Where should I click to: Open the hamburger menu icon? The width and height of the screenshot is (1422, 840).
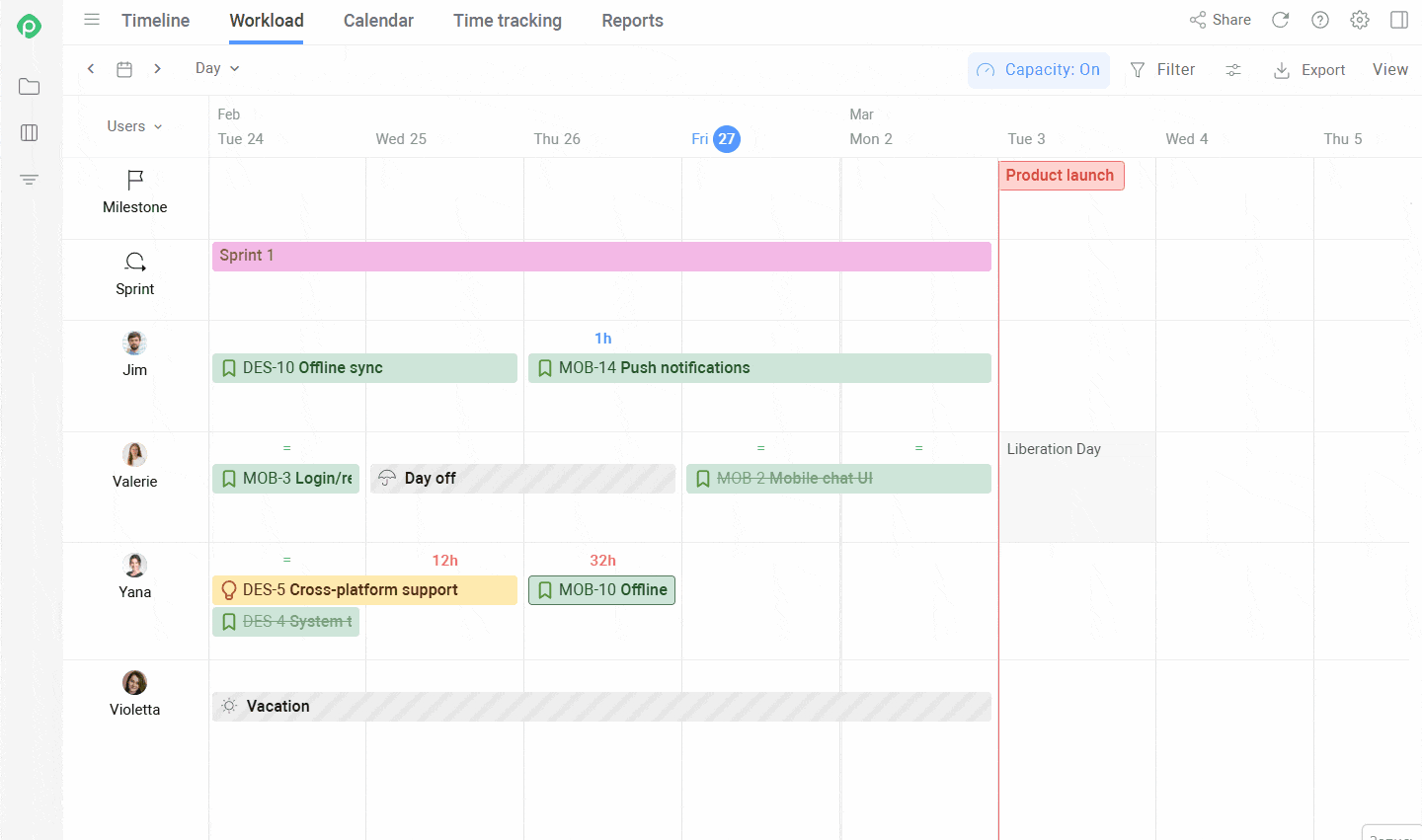click(x=92, y=20)
